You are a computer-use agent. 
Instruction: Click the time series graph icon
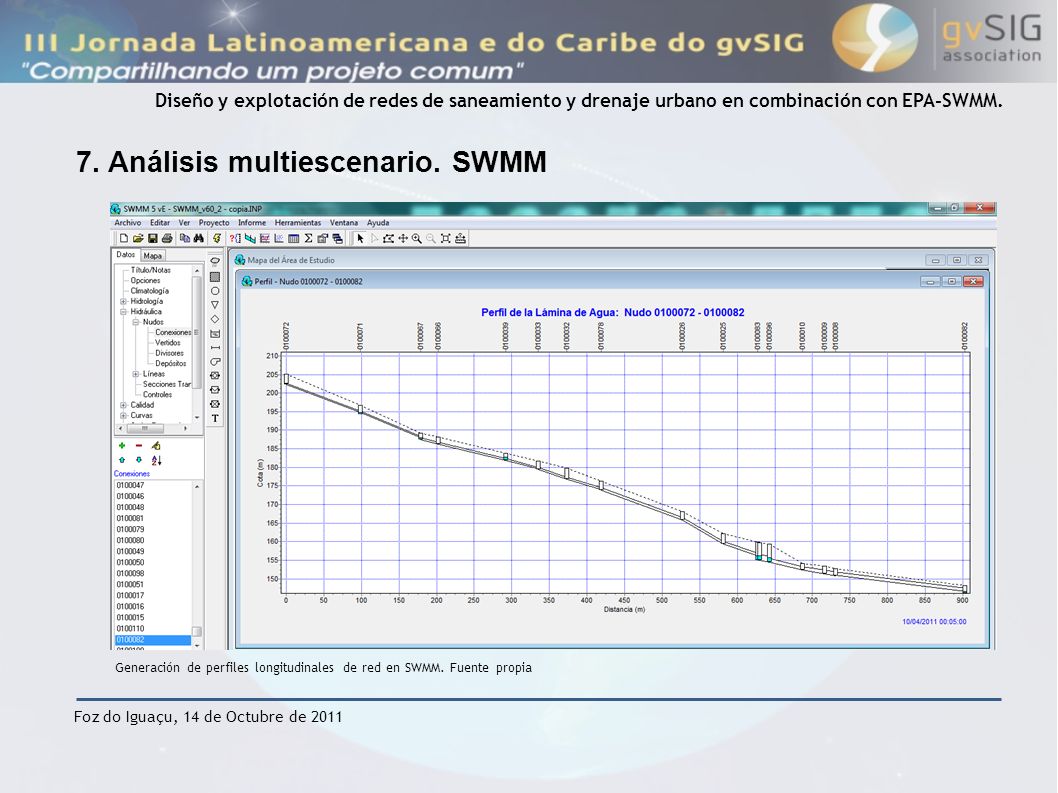coord(264,238)
